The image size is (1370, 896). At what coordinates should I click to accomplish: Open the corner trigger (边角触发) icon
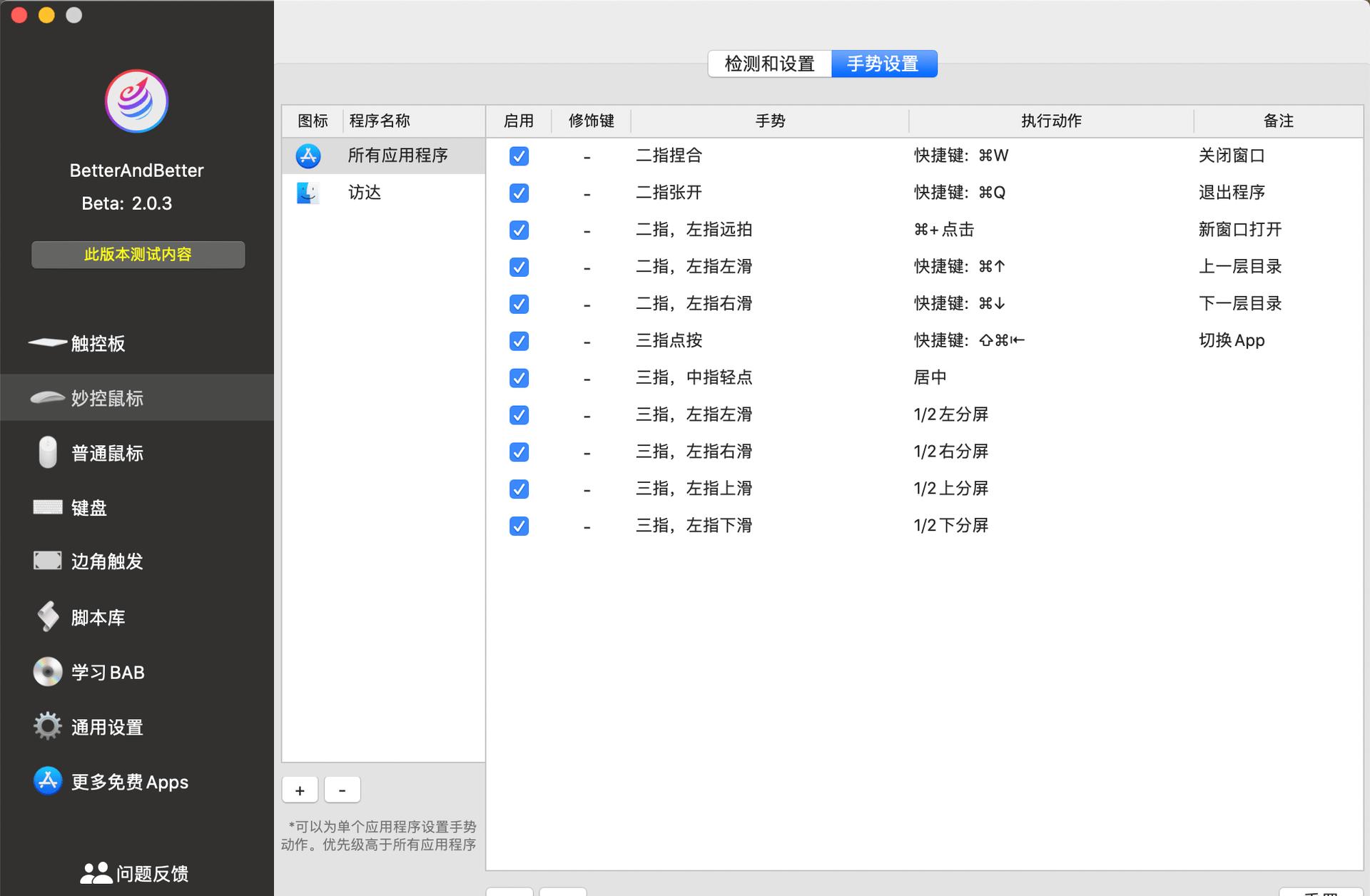click(48, 561)
